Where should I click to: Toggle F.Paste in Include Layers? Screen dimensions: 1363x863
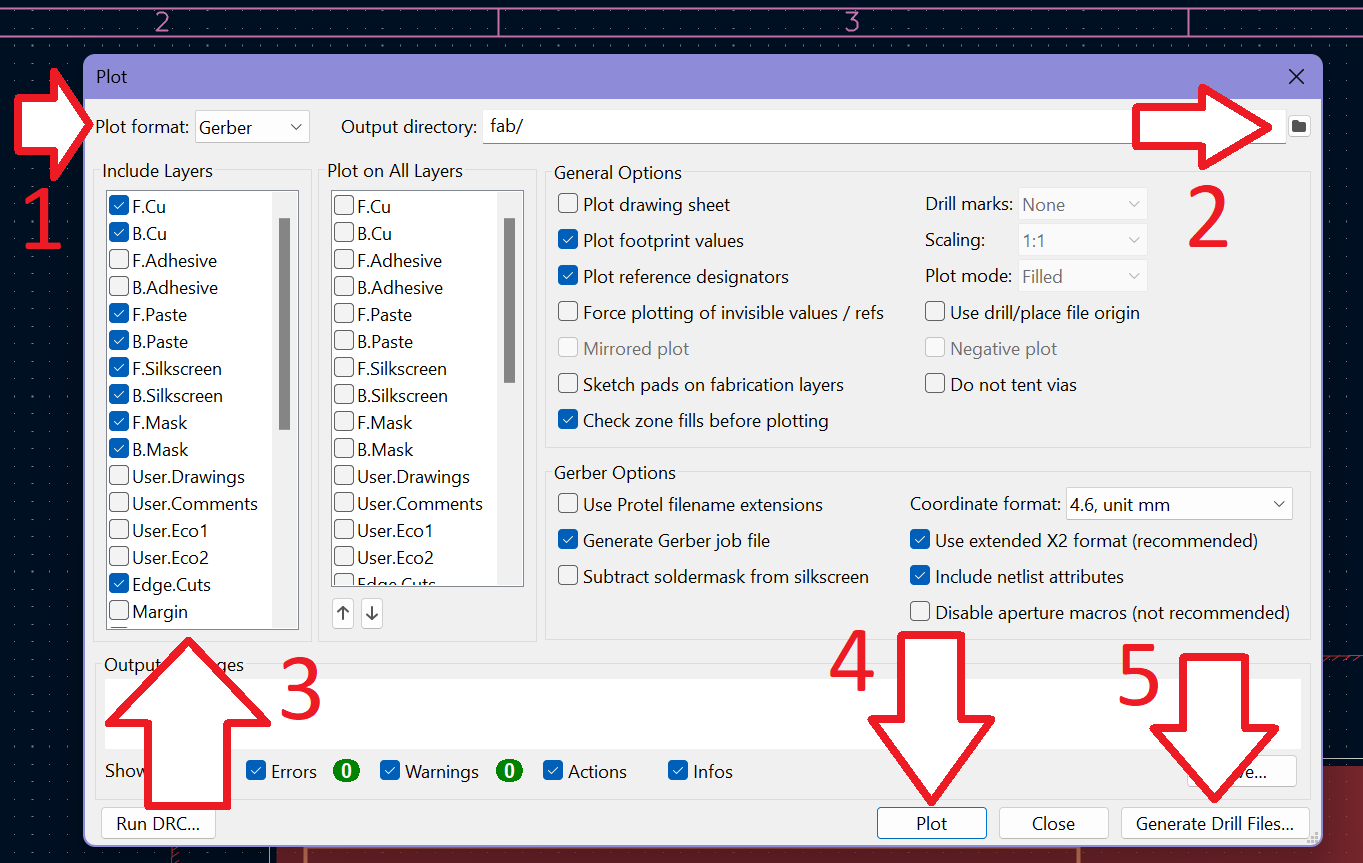[x=118, y=314]
